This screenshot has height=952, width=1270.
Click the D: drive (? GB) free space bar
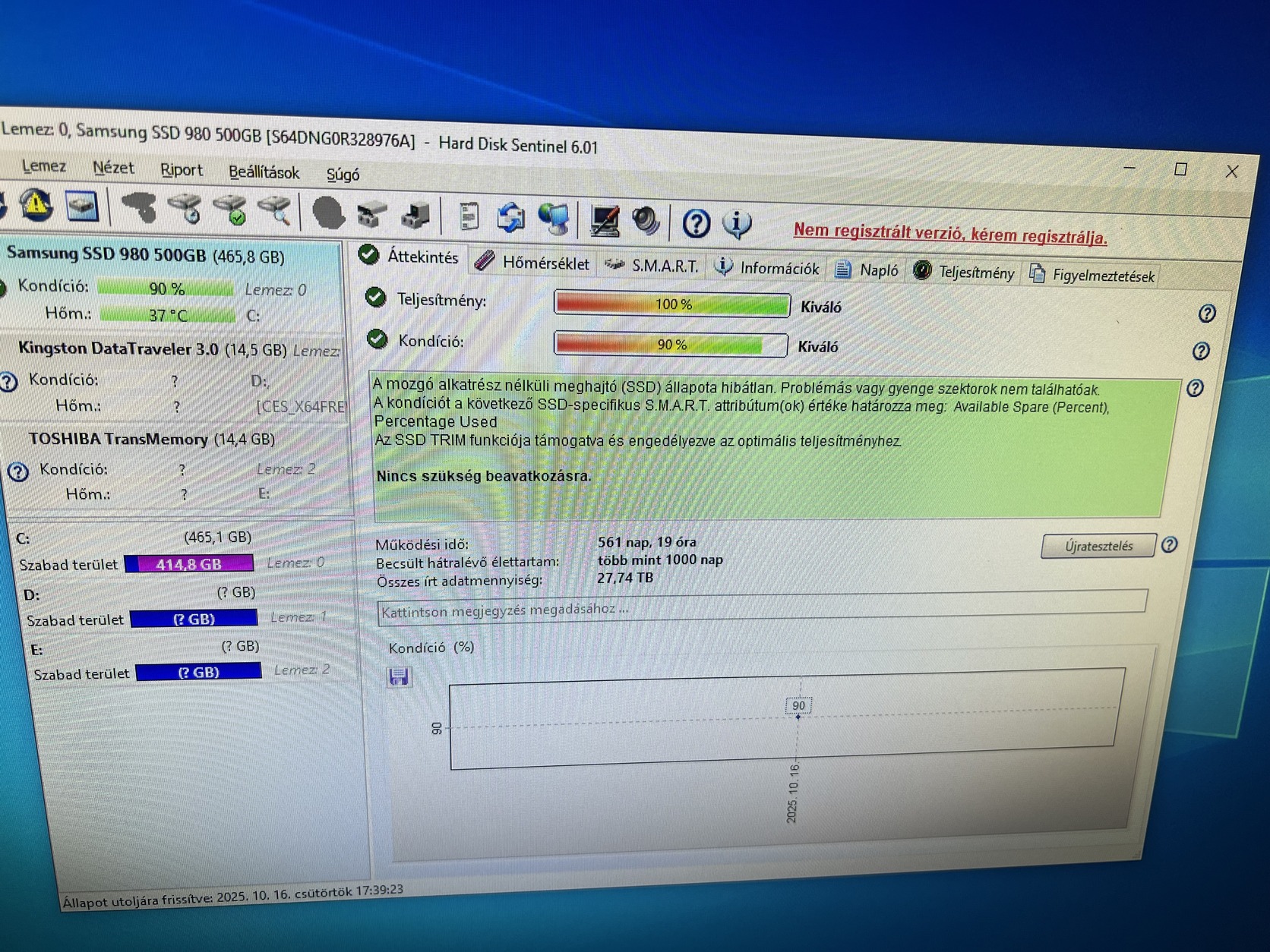[x=194, y=619]
